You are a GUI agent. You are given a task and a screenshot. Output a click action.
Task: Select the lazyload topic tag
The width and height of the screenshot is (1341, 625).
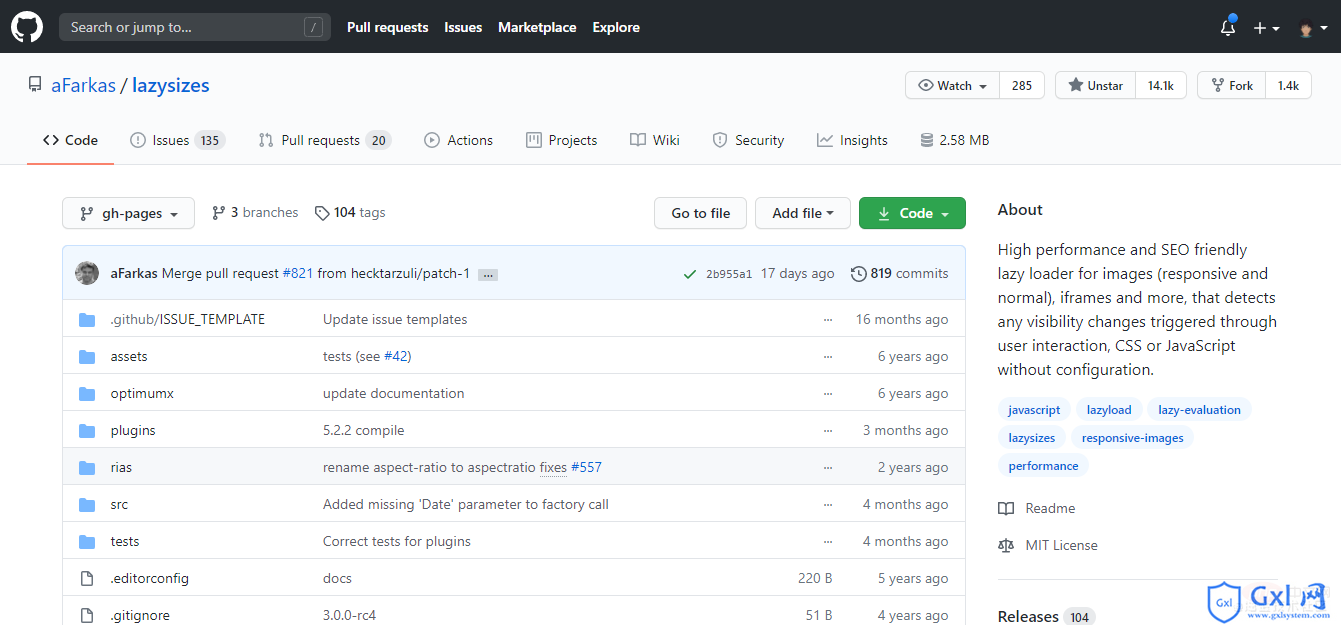click(x=1109, y=410)
